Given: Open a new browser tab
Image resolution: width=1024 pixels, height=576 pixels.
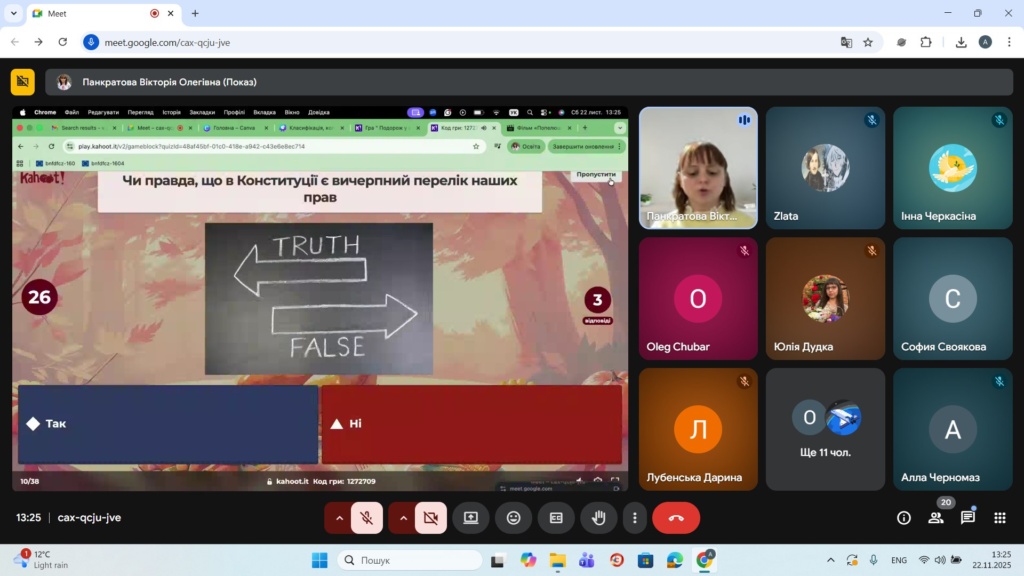Looking at the screenshot, I should (x=195, y=14).
